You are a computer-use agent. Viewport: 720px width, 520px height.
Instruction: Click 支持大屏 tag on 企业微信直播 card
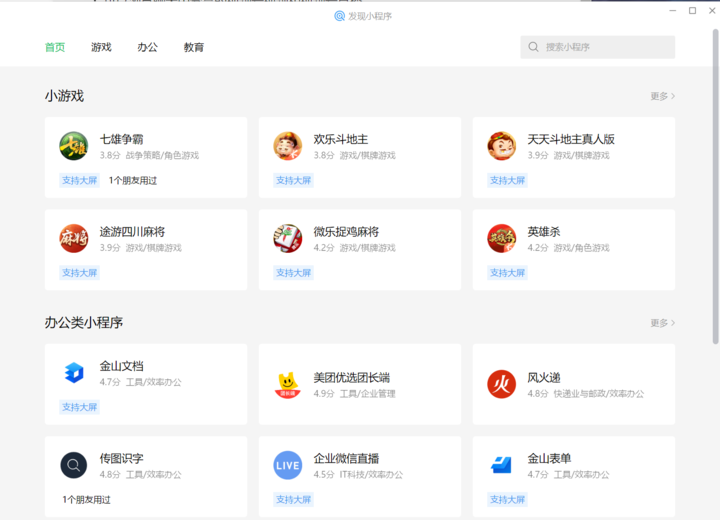coord(293,499)
